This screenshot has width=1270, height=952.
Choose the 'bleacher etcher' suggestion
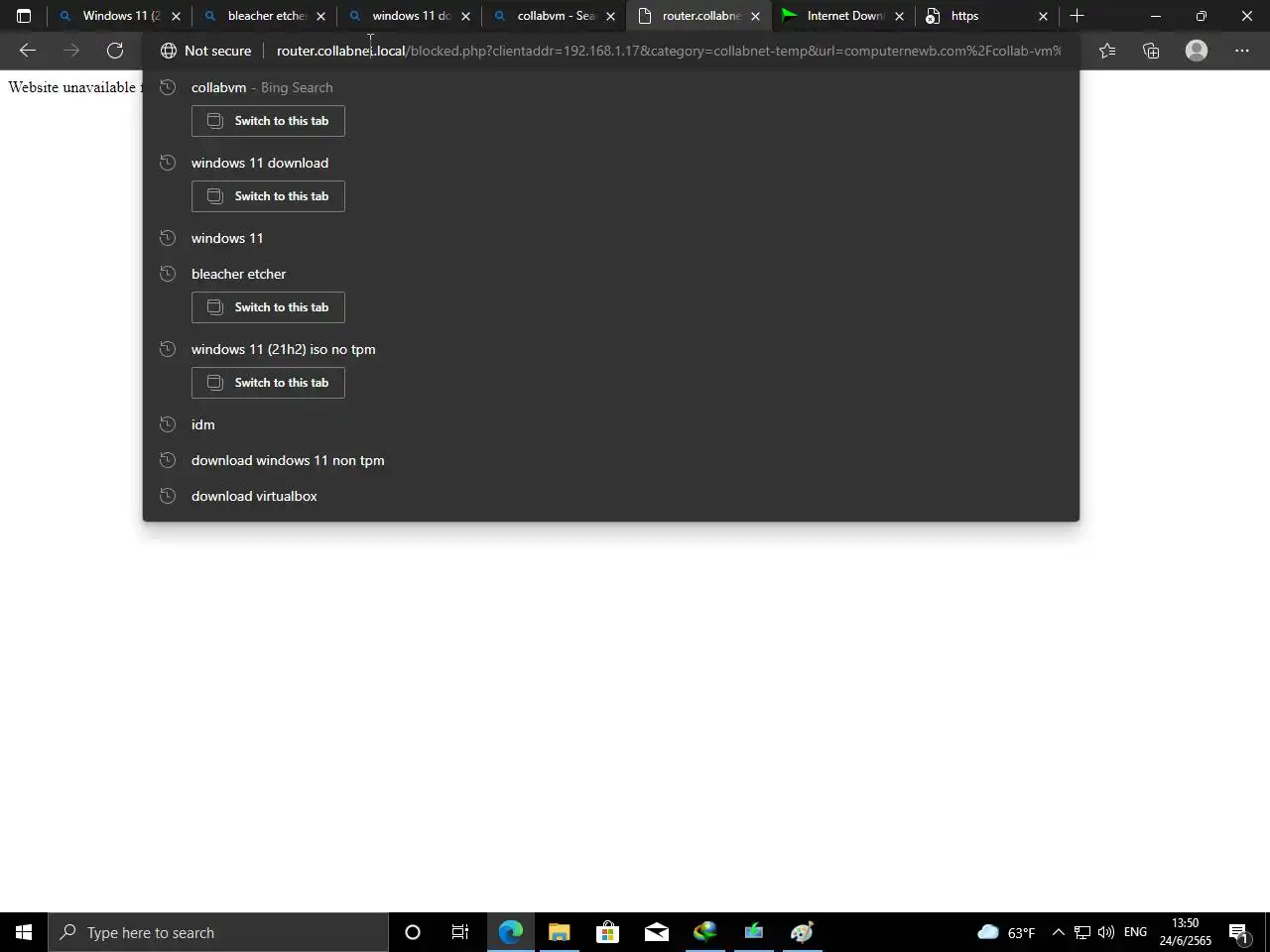pos(610,274)
